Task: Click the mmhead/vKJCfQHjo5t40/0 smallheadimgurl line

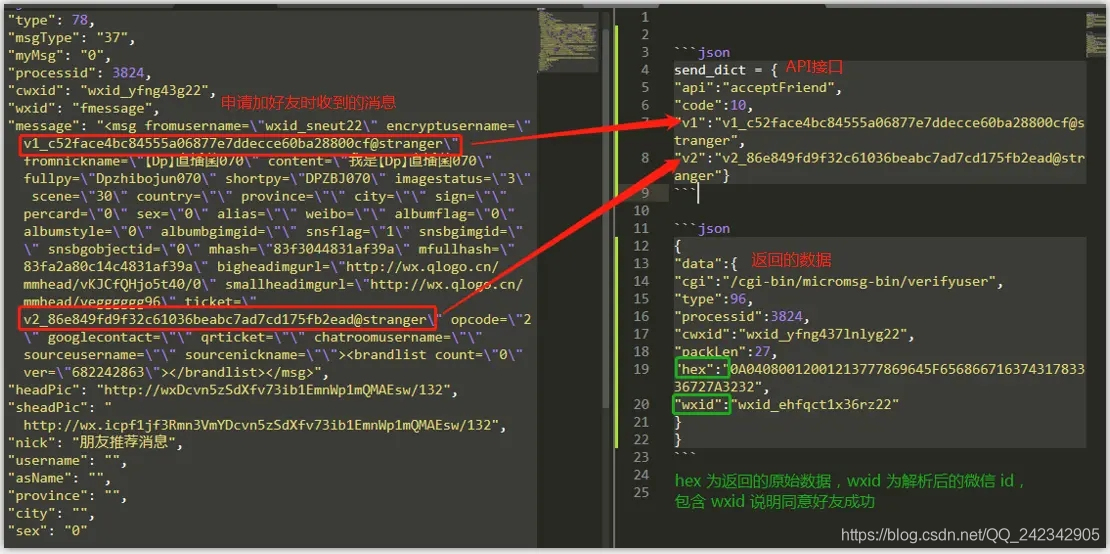Action: [273, 284]
